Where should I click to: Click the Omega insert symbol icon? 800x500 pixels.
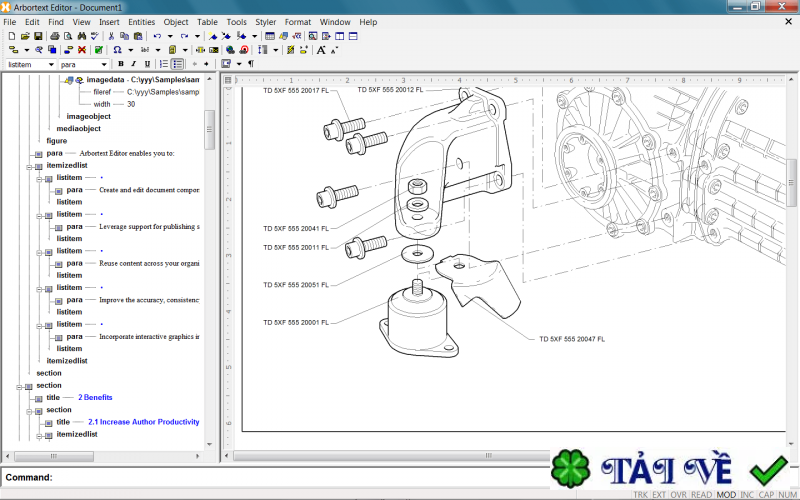click(117, 49)
